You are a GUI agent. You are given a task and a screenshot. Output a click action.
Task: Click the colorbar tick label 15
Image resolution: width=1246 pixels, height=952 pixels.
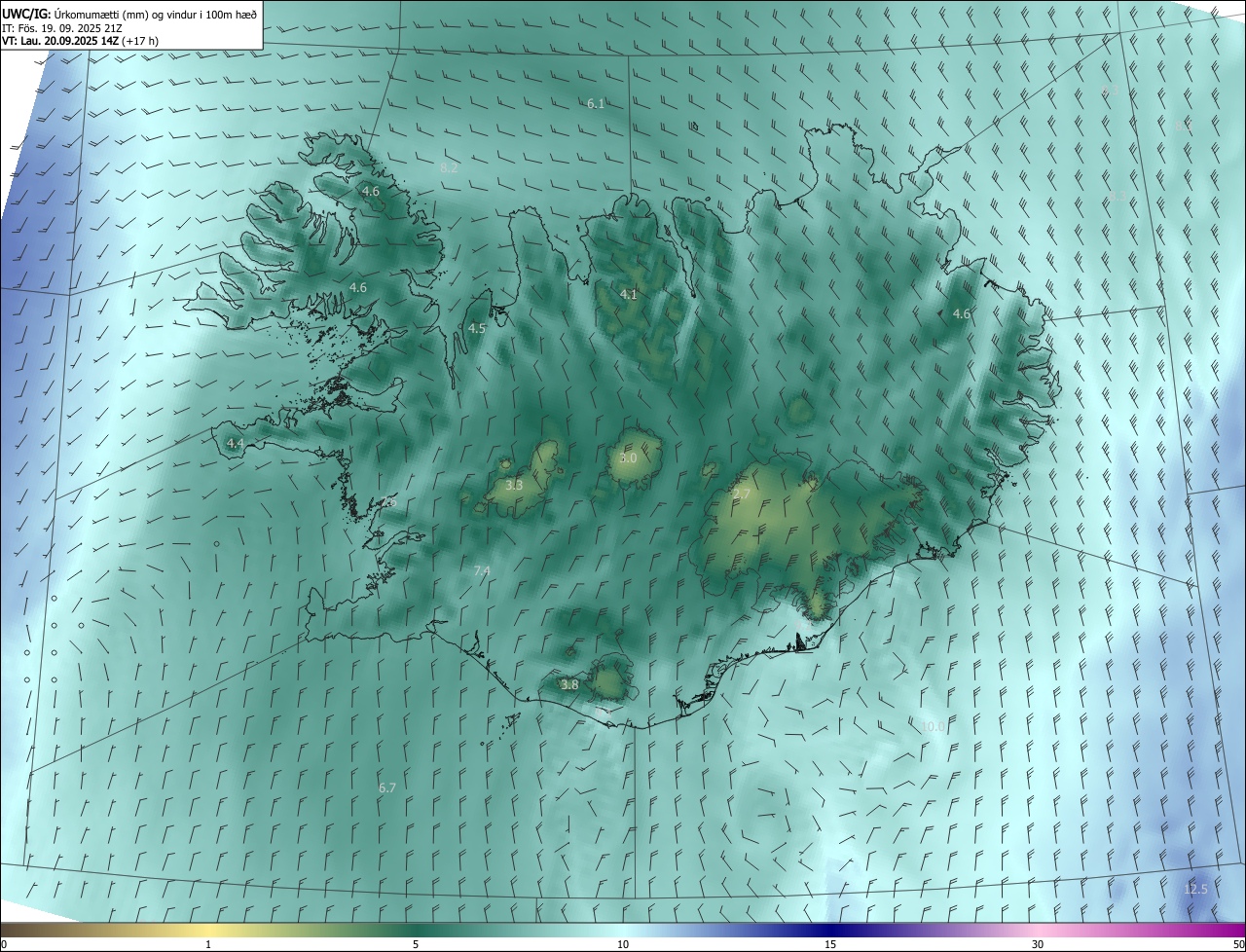(x=830, y=944)
